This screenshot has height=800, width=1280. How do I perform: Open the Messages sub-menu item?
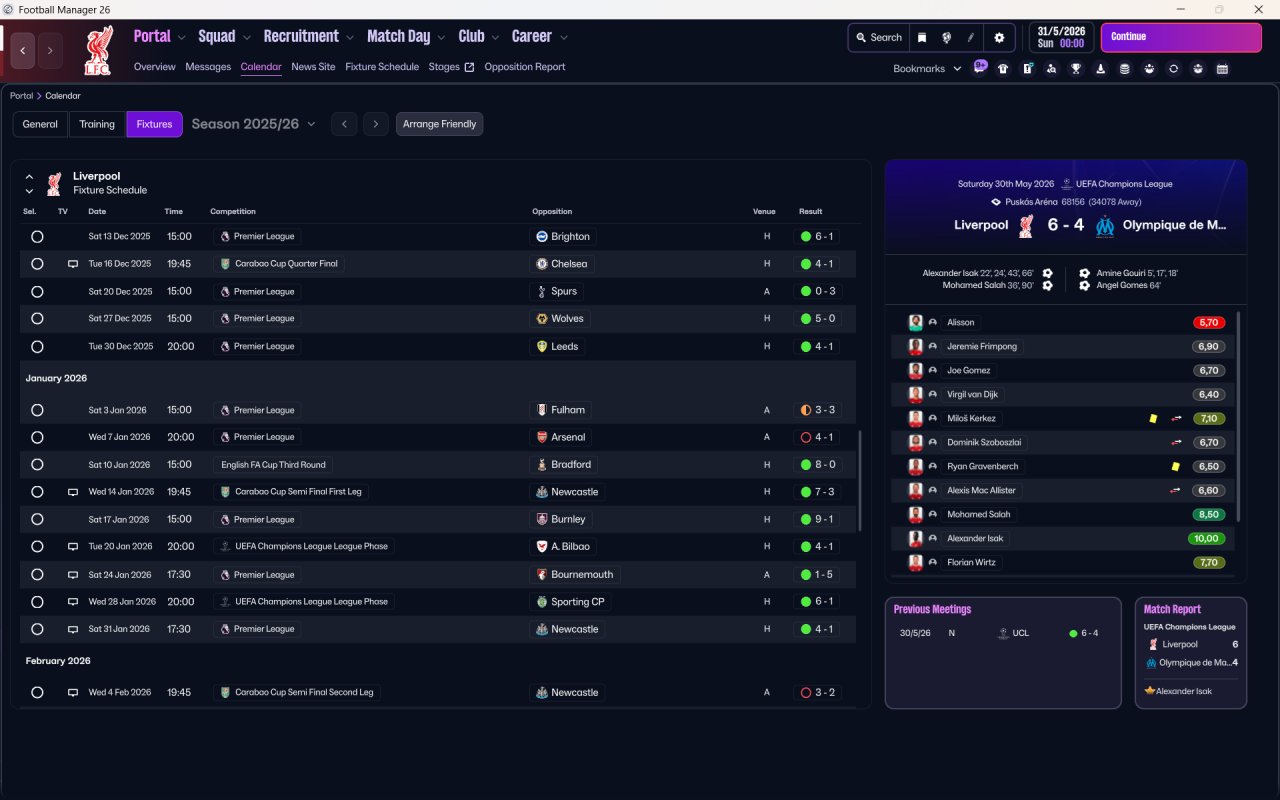click(208, 67)
